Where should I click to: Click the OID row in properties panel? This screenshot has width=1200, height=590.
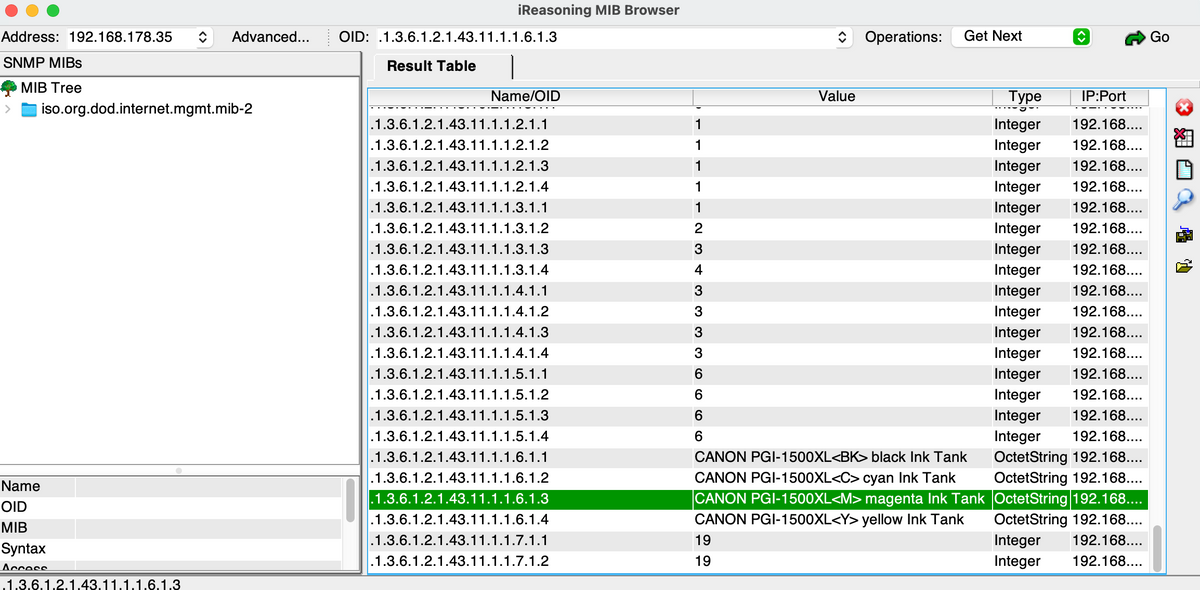(x=172, y=507)
